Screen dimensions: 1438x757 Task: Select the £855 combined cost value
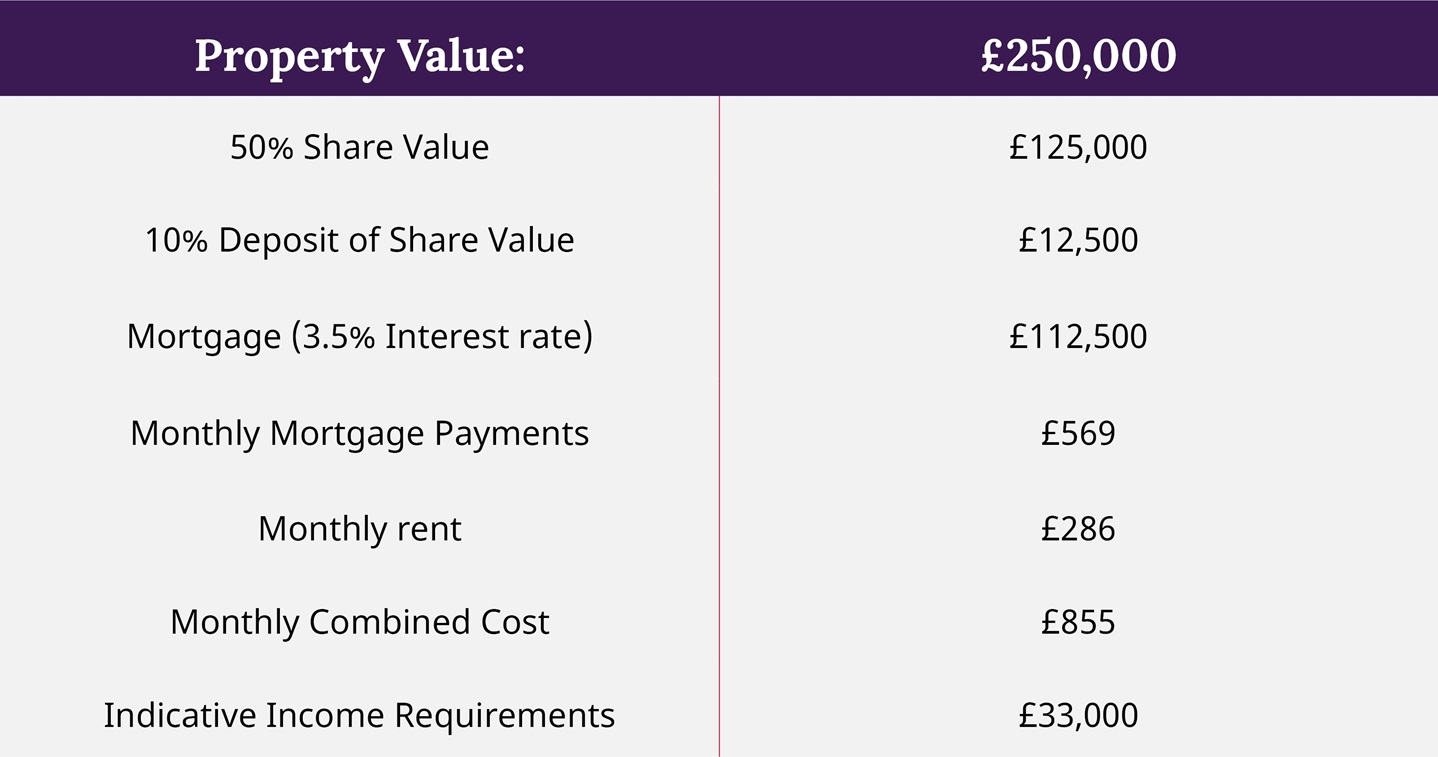(1078, 622)
